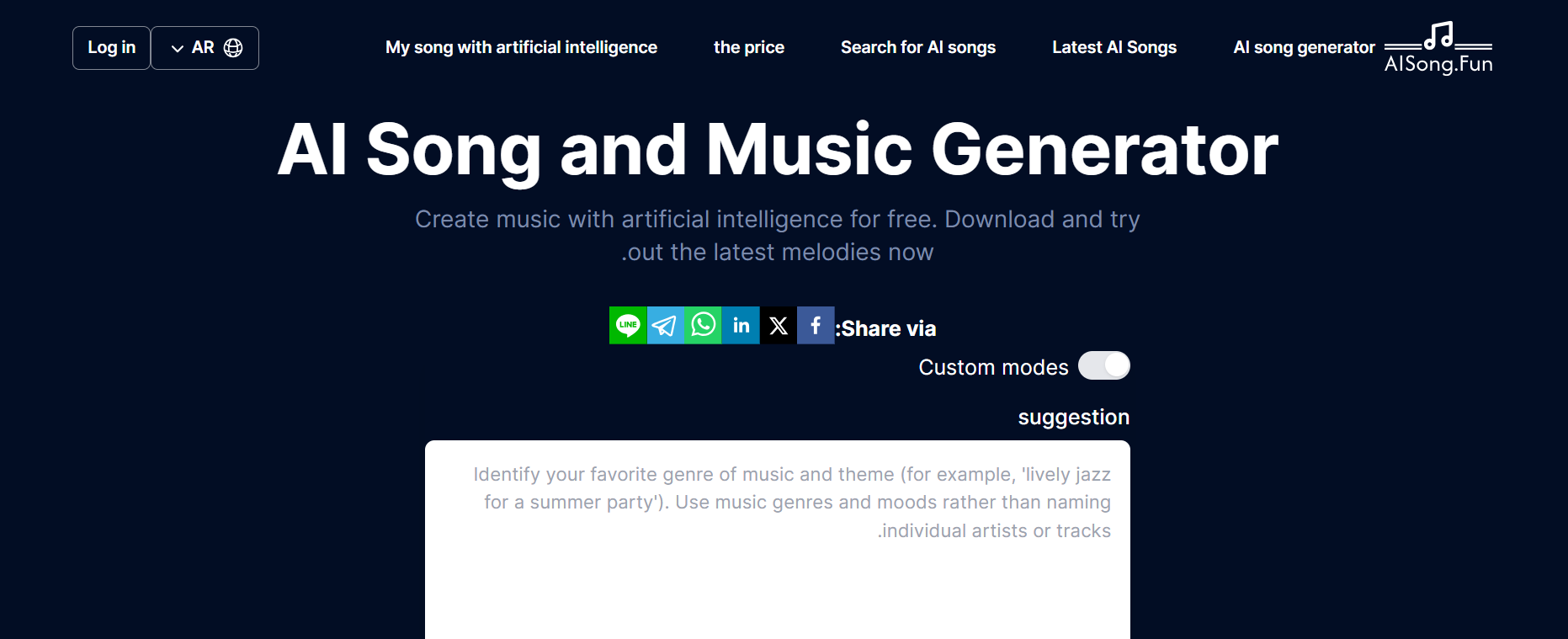This screenshot has width=1568, height=639.
Task: Click the AI Song and Music Generator heading
Action: tap(778, 150)
